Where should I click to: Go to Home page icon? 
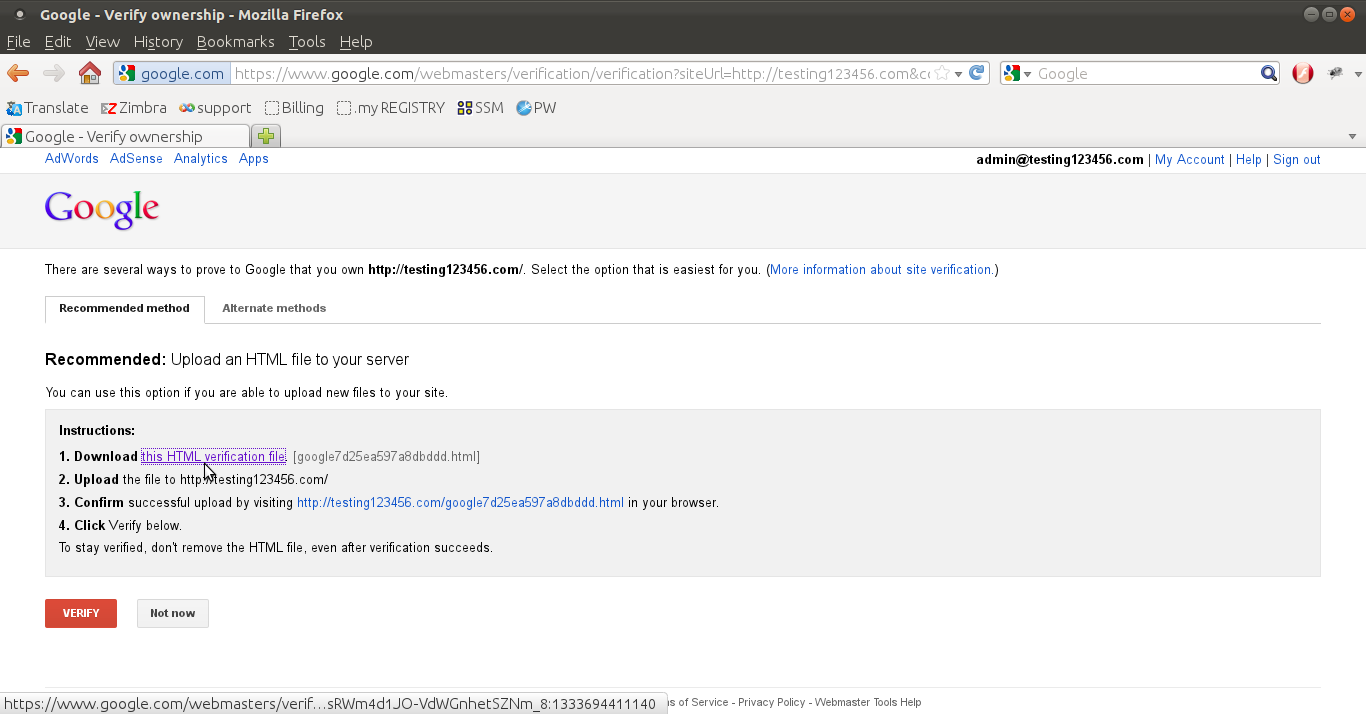tap(90, 73)
